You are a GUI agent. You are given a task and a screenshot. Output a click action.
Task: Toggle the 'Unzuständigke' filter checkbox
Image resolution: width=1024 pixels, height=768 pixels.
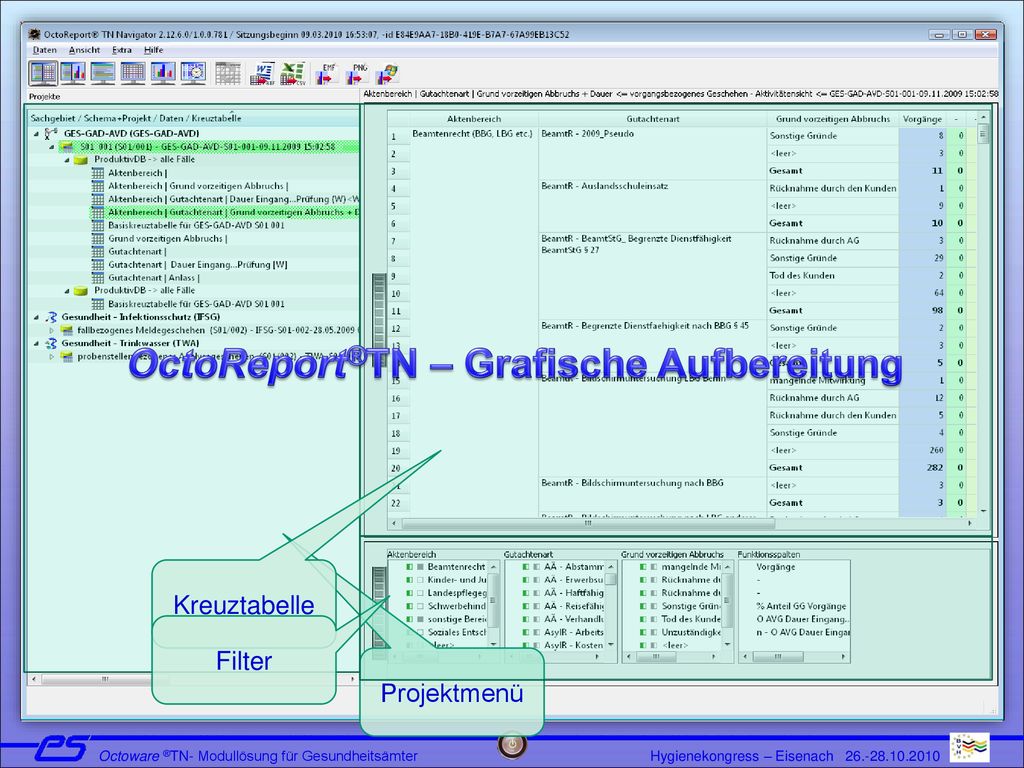click(x=654, y=632)
